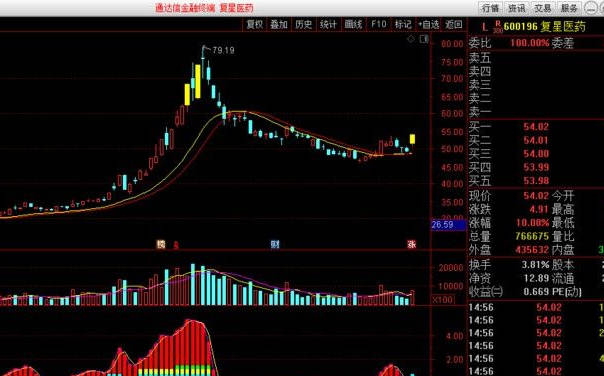This screenshot has width=604, height=376.
Task: Click the L indicator icon beside the stock code
Action: click(485, 27)
